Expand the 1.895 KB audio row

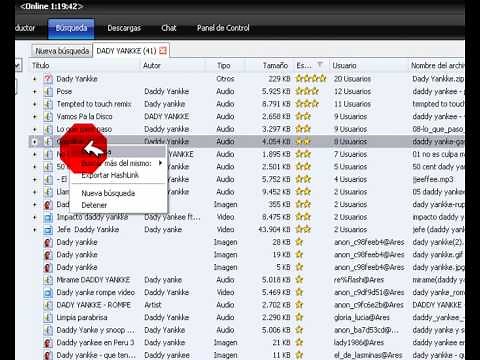[x=35, y=154]
